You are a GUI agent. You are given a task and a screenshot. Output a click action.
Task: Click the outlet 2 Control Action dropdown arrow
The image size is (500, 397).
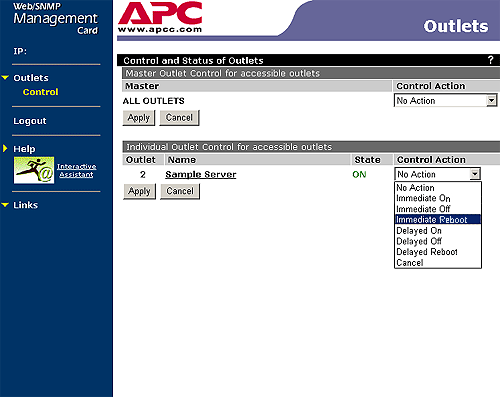(x=474, y=174)
